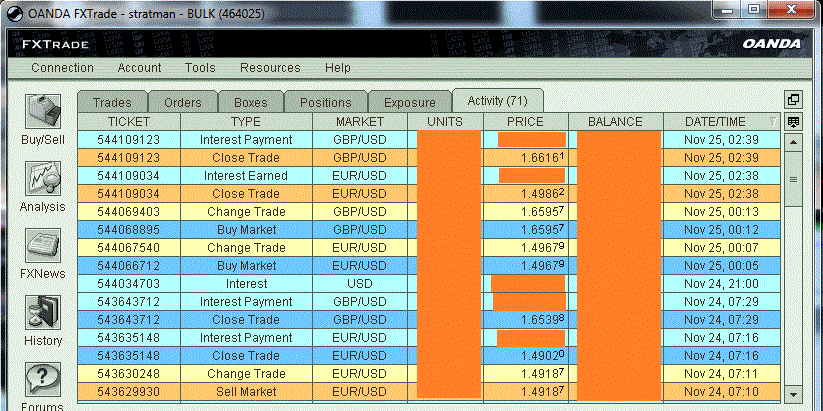Viewport: 823px width, 411px height.
Task: Select ticket 544068895 Buy Market row
Action: coord(429,229)
